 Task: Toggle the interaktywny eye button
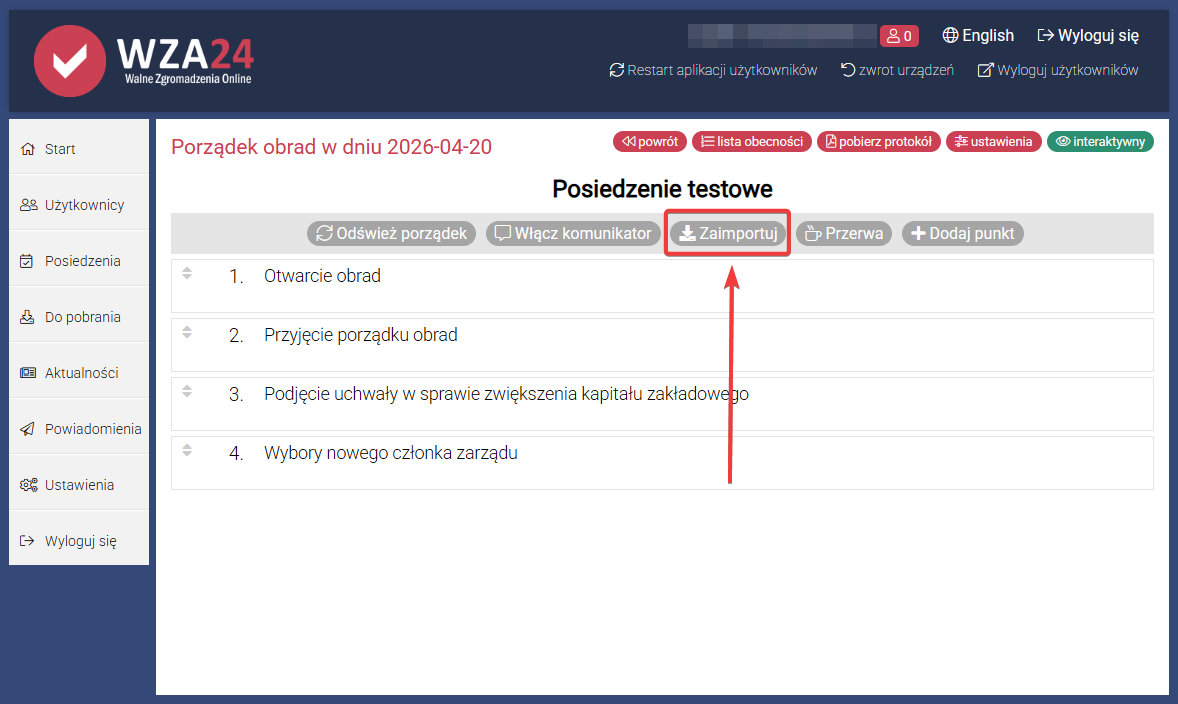1100,142
